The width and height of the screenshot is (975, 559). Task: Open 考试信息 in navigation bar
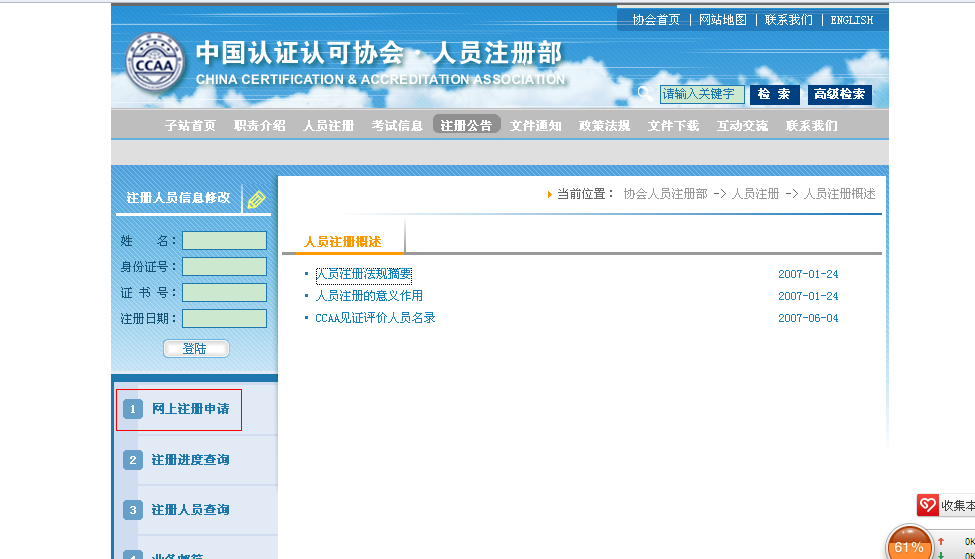tap(397, 126)
